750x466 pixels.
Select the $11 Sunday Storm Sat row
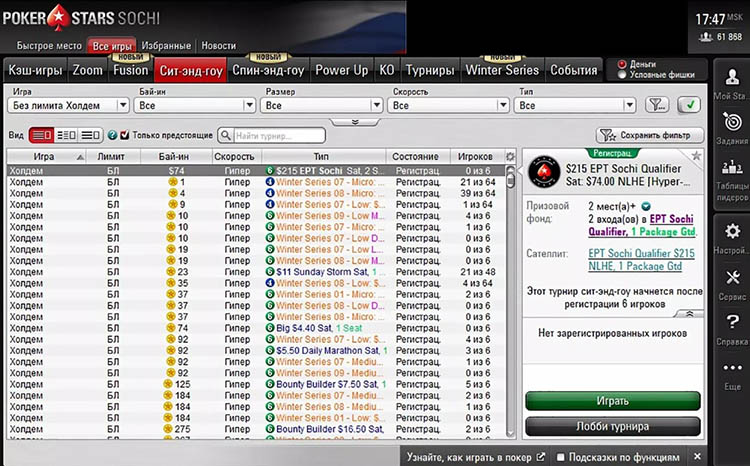pyautogui.click(x=256, y=272)
